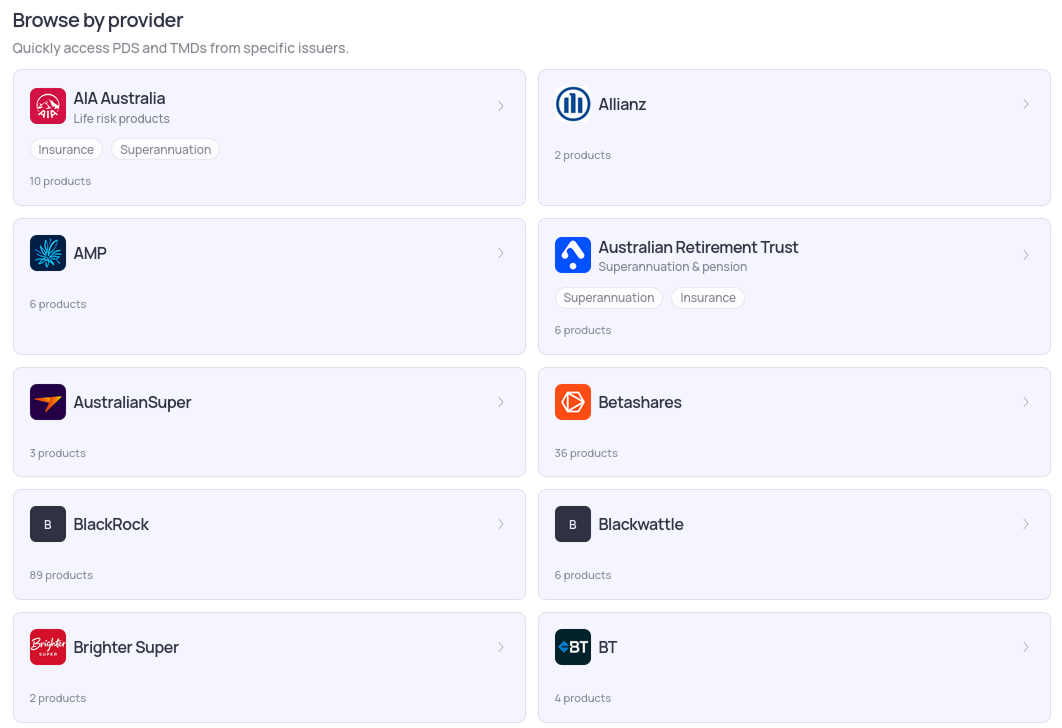Click the "Life risk products" subtitle

(121, 119)
